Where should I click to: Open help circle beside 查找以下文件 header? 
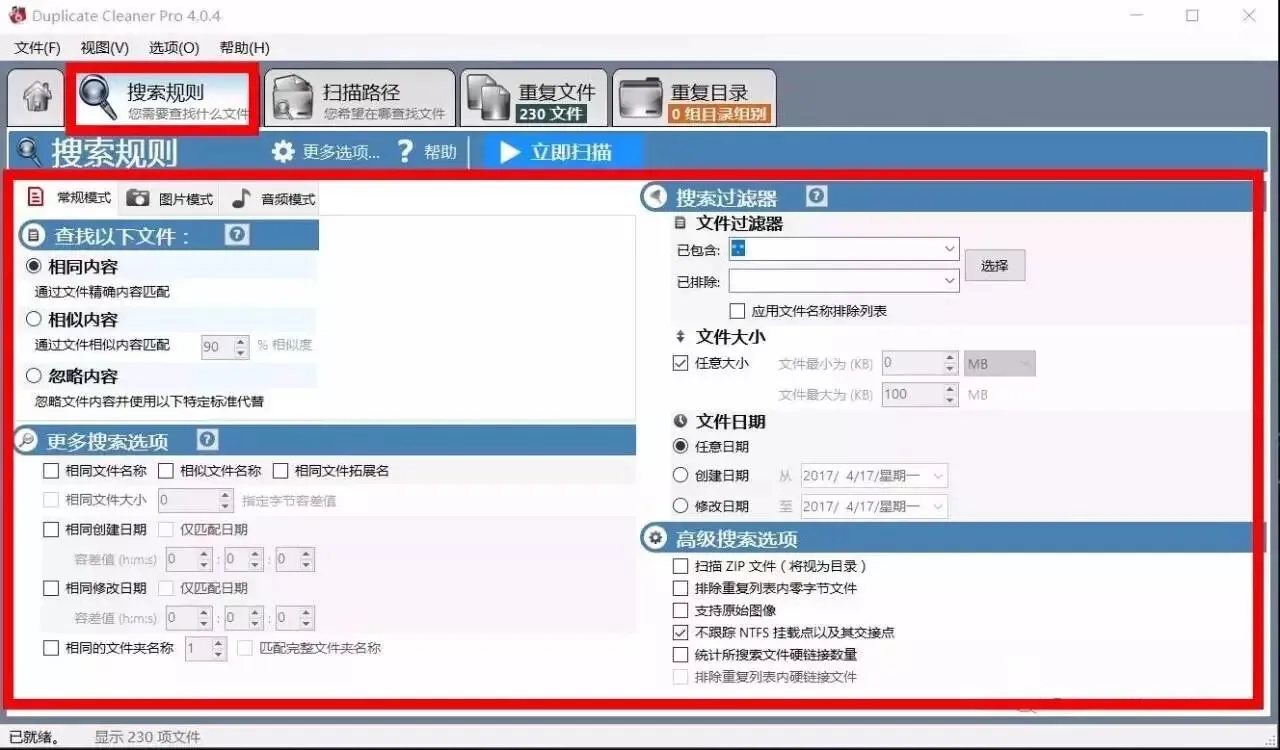click(236, 234)
